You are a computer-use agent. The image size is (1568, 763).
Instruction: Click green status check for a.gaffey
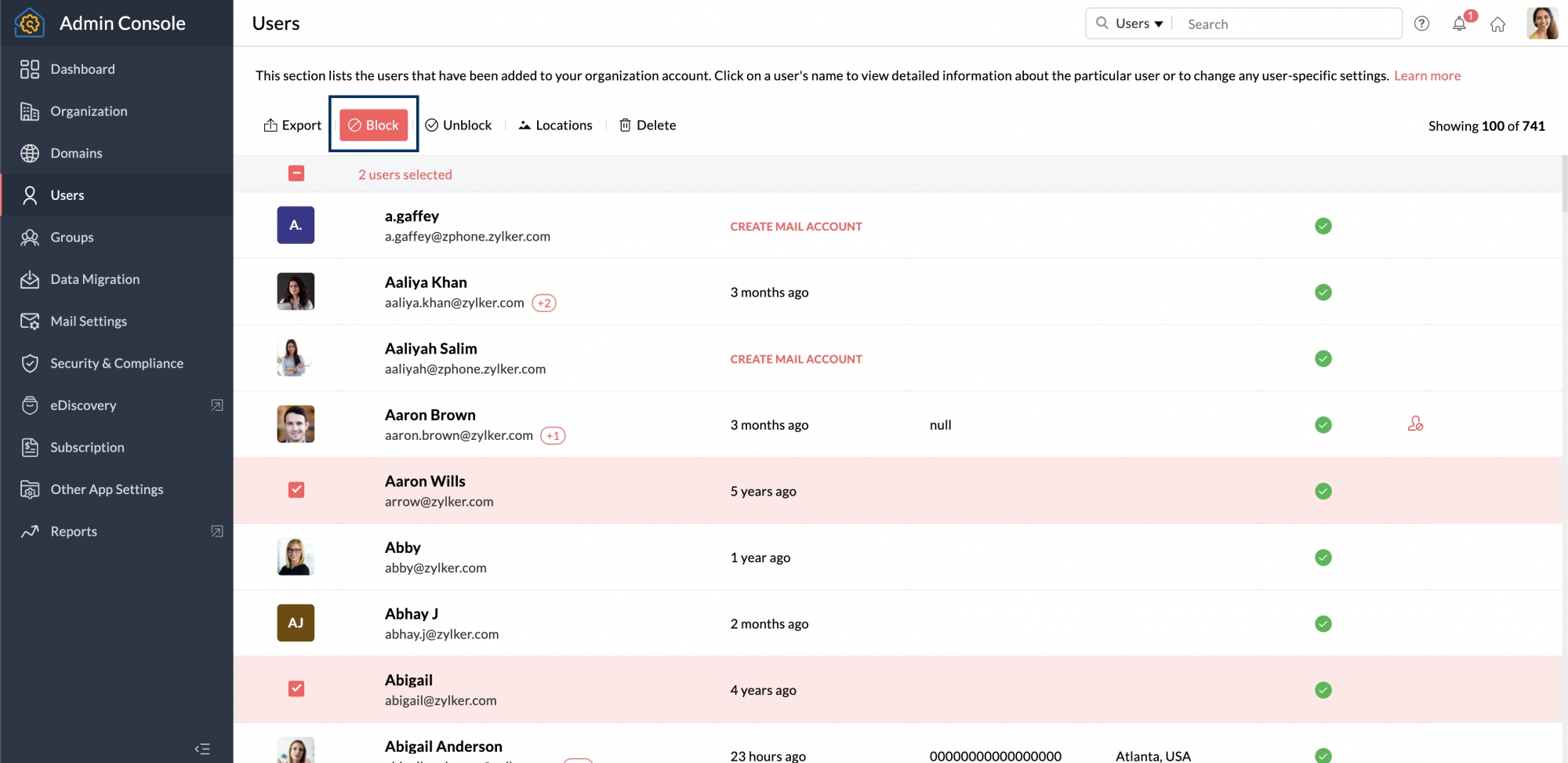point(1323,226)
